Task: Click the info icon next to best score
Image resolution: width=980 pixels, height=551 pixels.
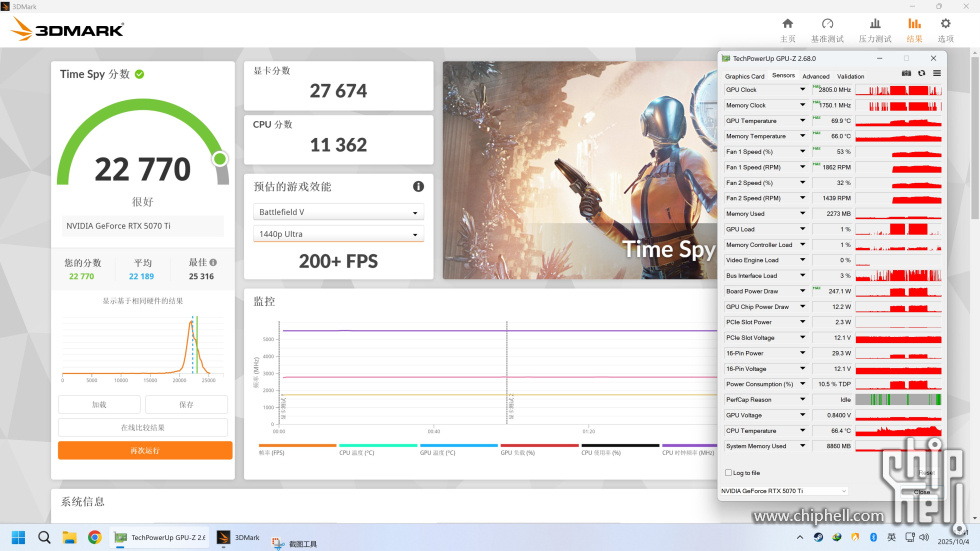Action: pyautogui.click(x=213, y=262)
